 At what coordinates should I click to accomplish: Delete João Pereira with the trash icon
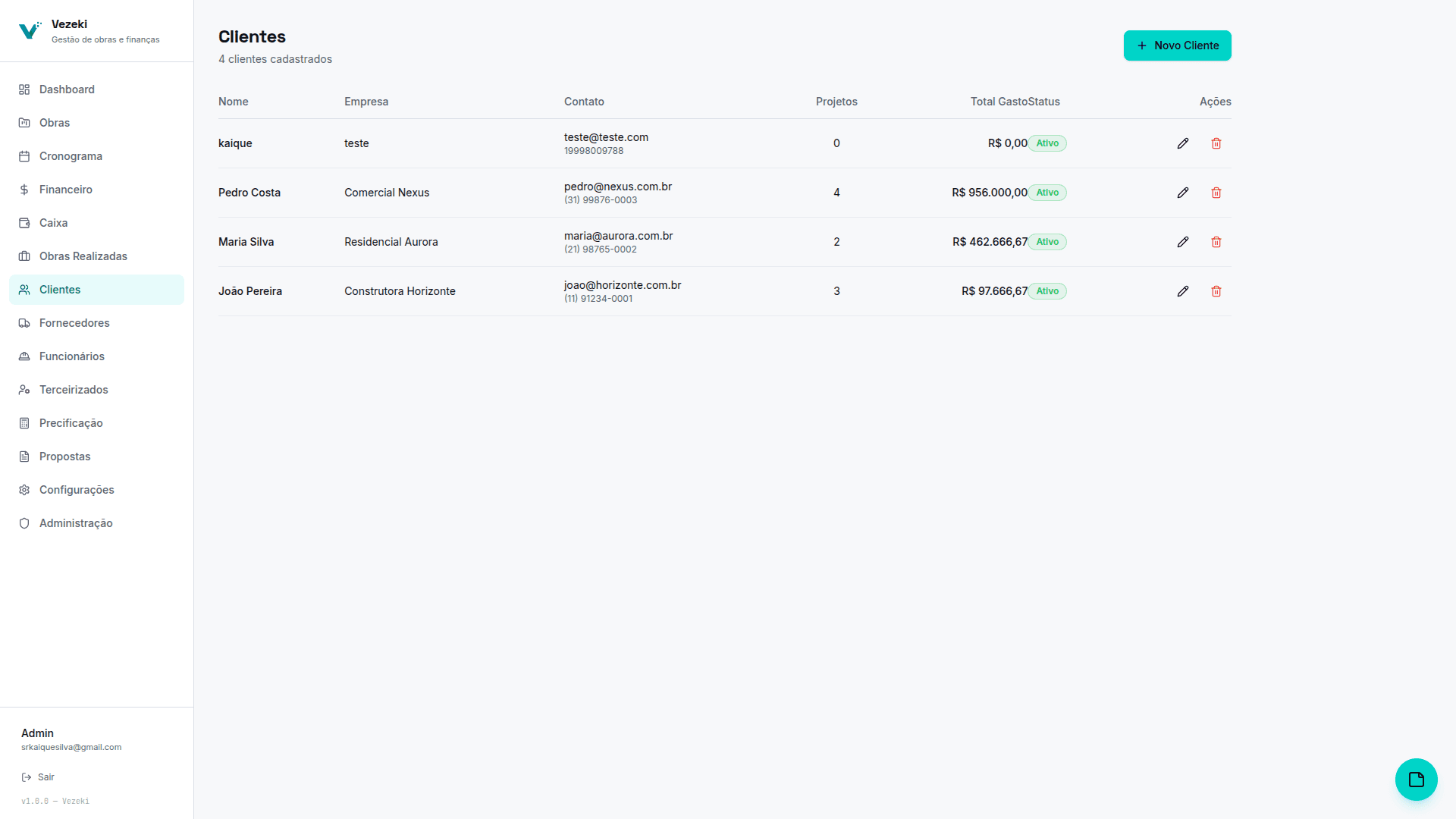click(x=1216, y=291)
